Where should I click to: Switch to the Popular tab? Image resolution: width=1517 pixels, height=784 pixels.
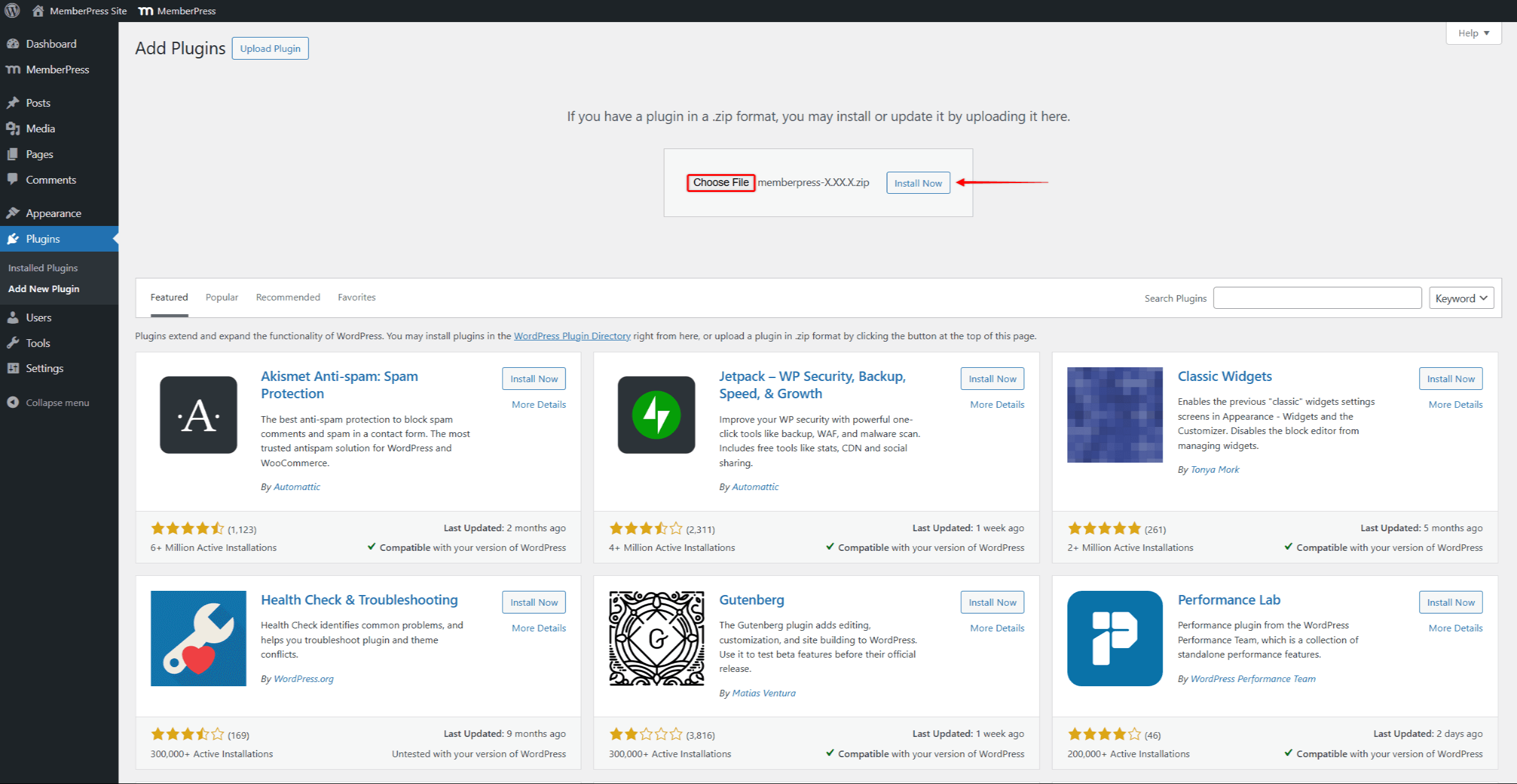coord(222,297)
